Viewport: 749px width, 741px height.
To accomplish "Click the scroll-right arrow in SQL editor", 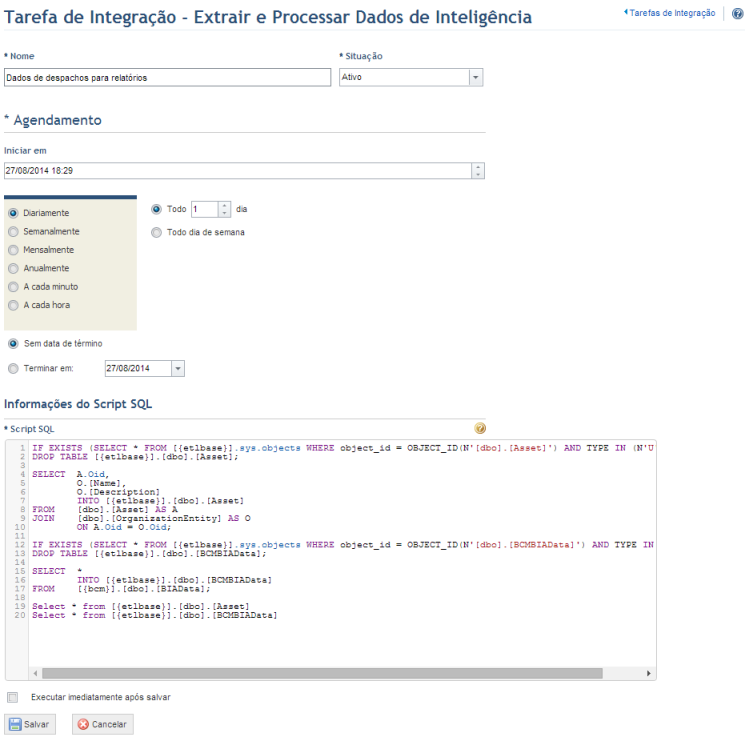I will (x=648, y=673).
